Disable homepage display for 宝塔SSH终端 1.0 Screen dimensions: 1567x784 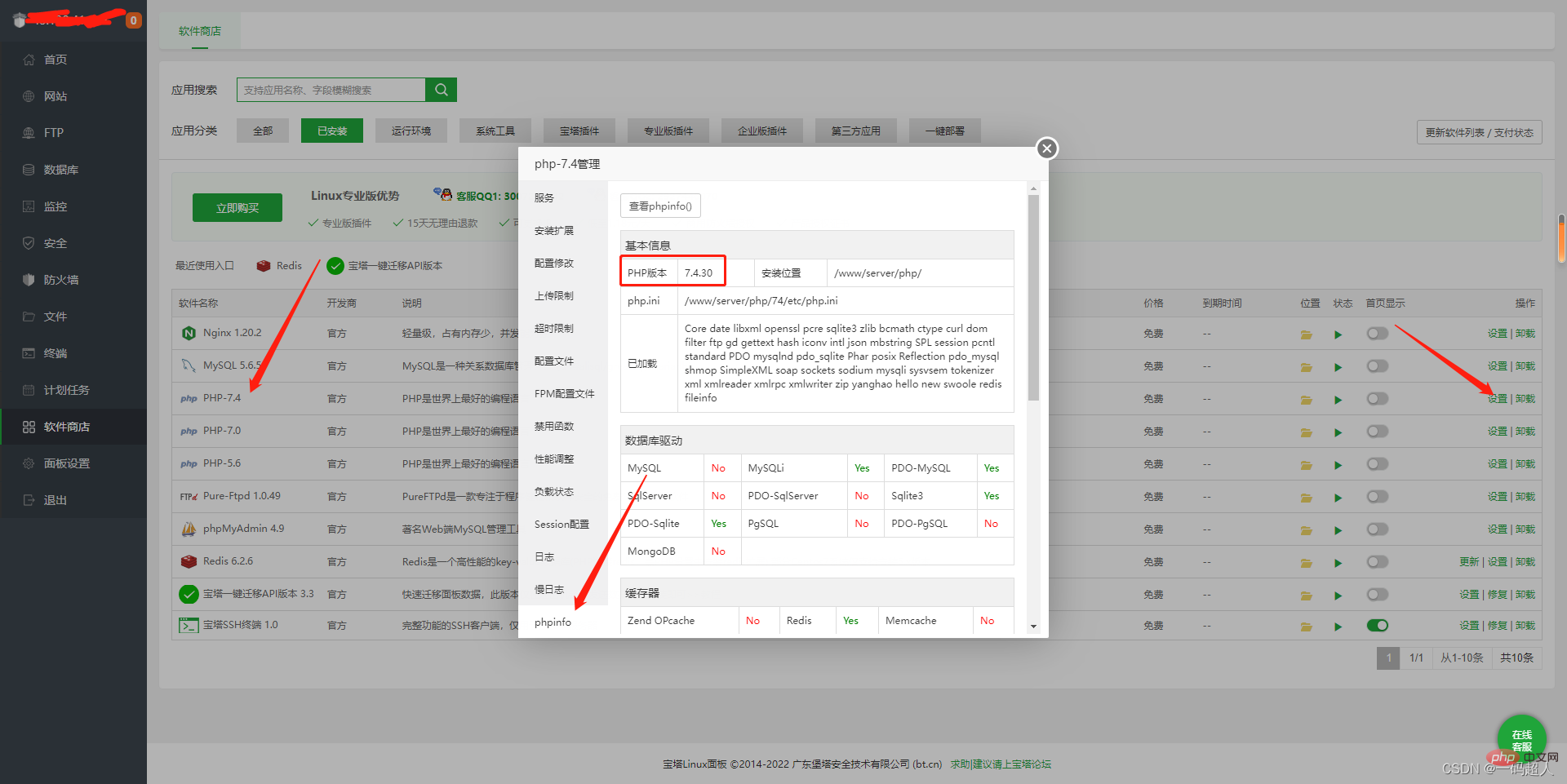coord(1378,625)
